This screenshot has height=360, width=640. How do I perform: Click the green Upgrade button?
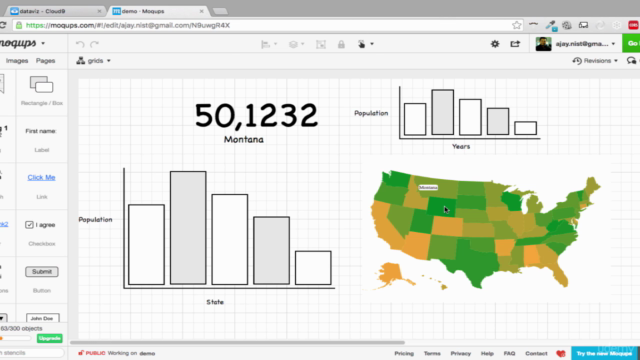[50, 338]
